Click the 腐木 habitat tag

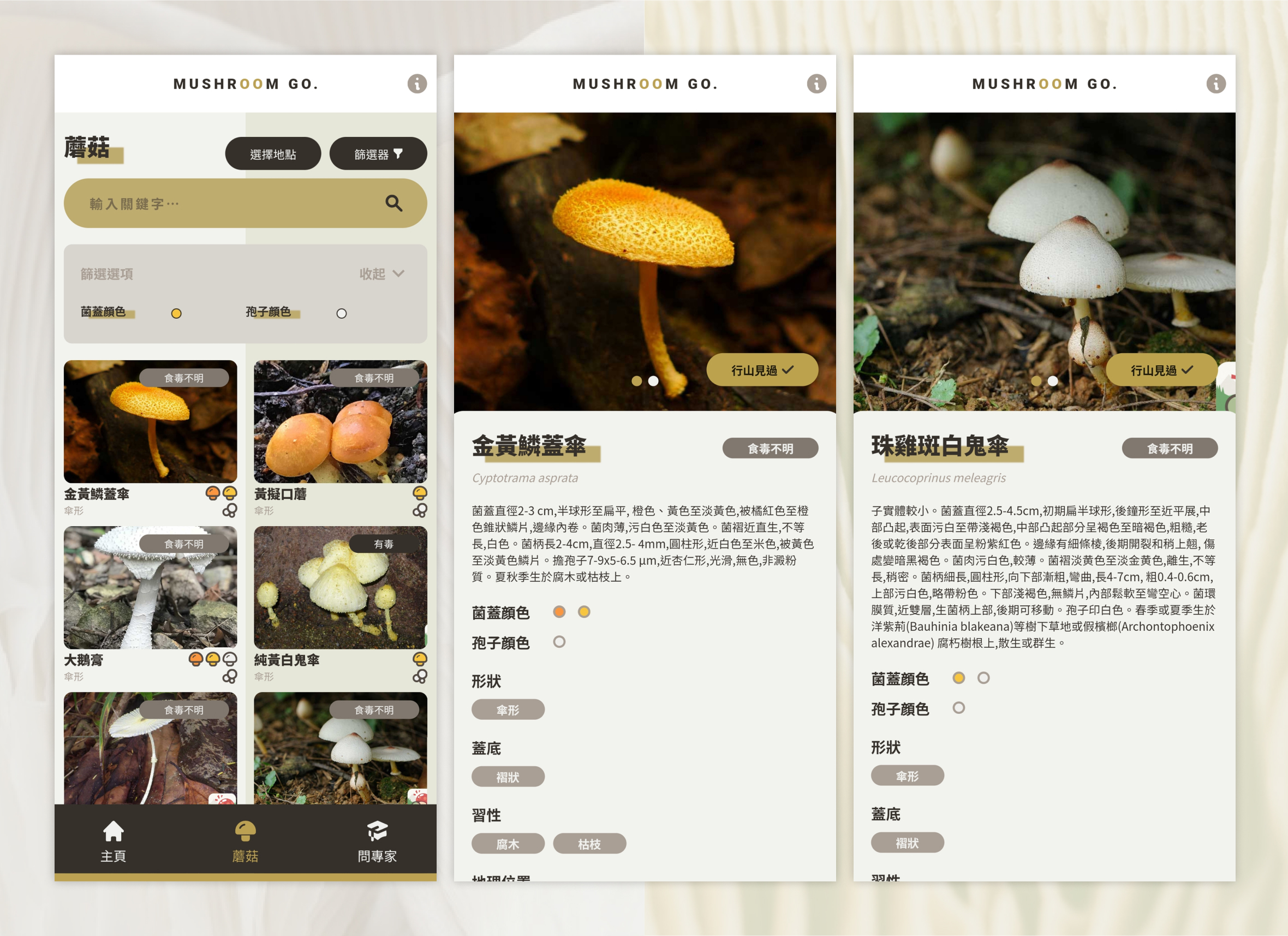click(x=507, y=844)
